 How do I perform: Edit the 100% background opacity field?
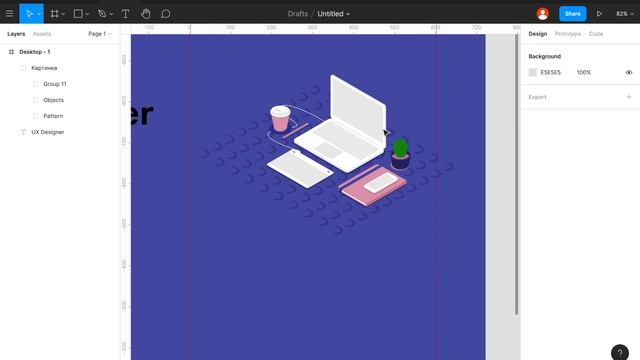[x=584, y=72]
